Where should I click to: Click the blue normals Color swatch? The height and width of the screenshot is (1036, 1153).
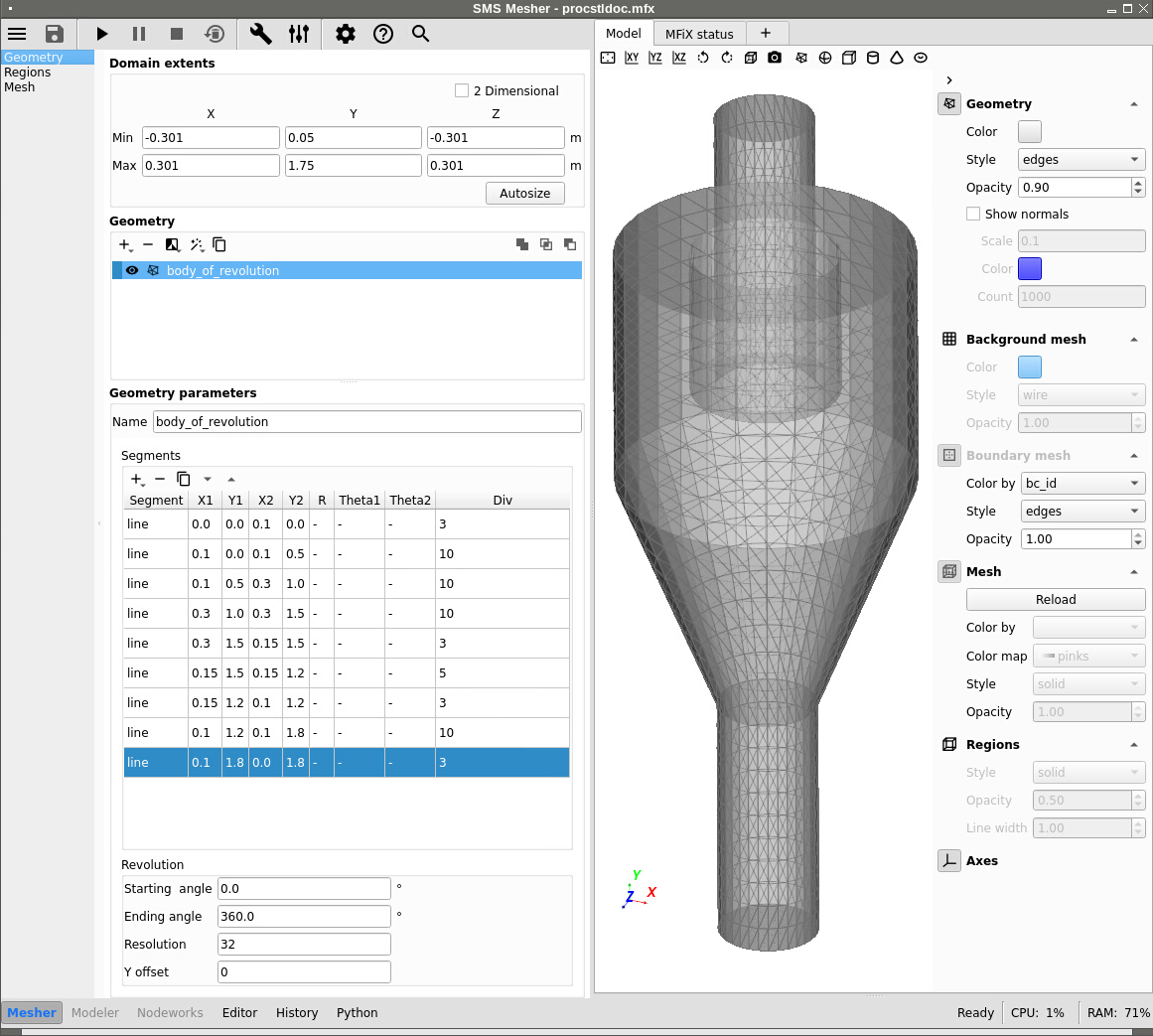1029,268
